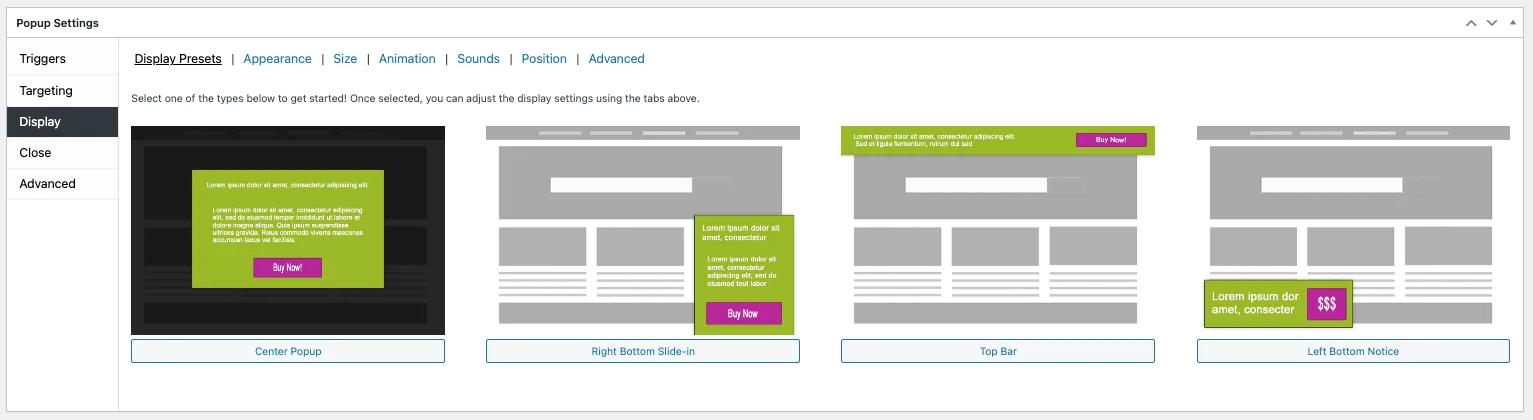
Task: Choose the Left Bottom Notice button
Action: pyautogui.click(x=1353, y=351)
